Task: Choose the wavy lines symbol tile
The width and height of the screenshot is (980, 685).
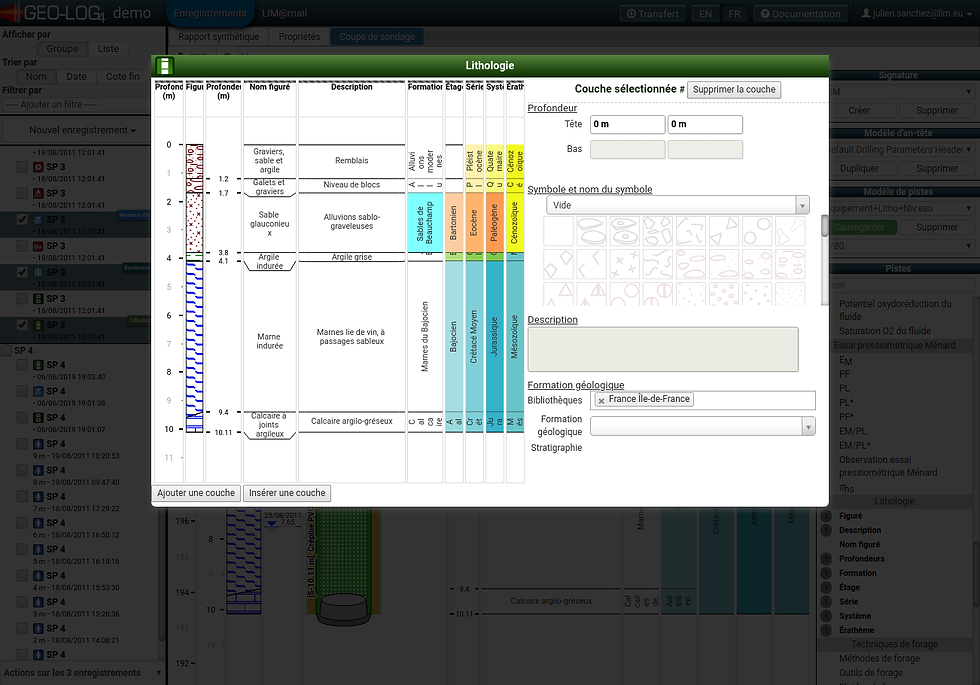Action: coord(658,264)
